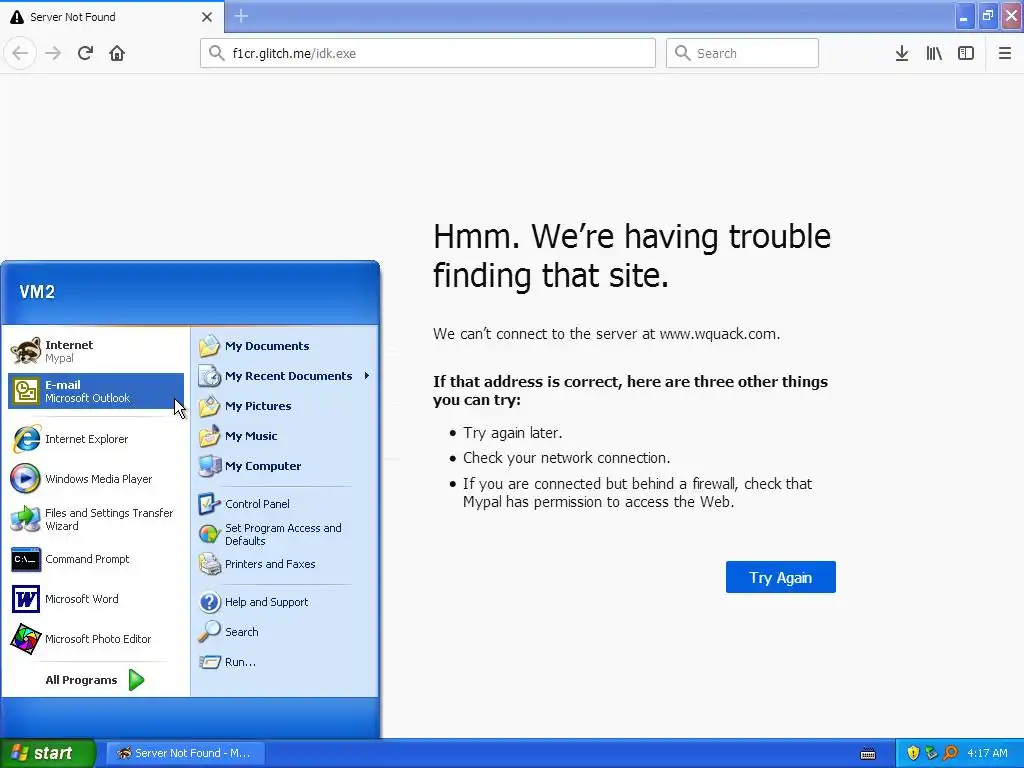Viewport: 1024px width, 768px height.
Task: Click the magnifier tray icon
Action: pos(950,753)
